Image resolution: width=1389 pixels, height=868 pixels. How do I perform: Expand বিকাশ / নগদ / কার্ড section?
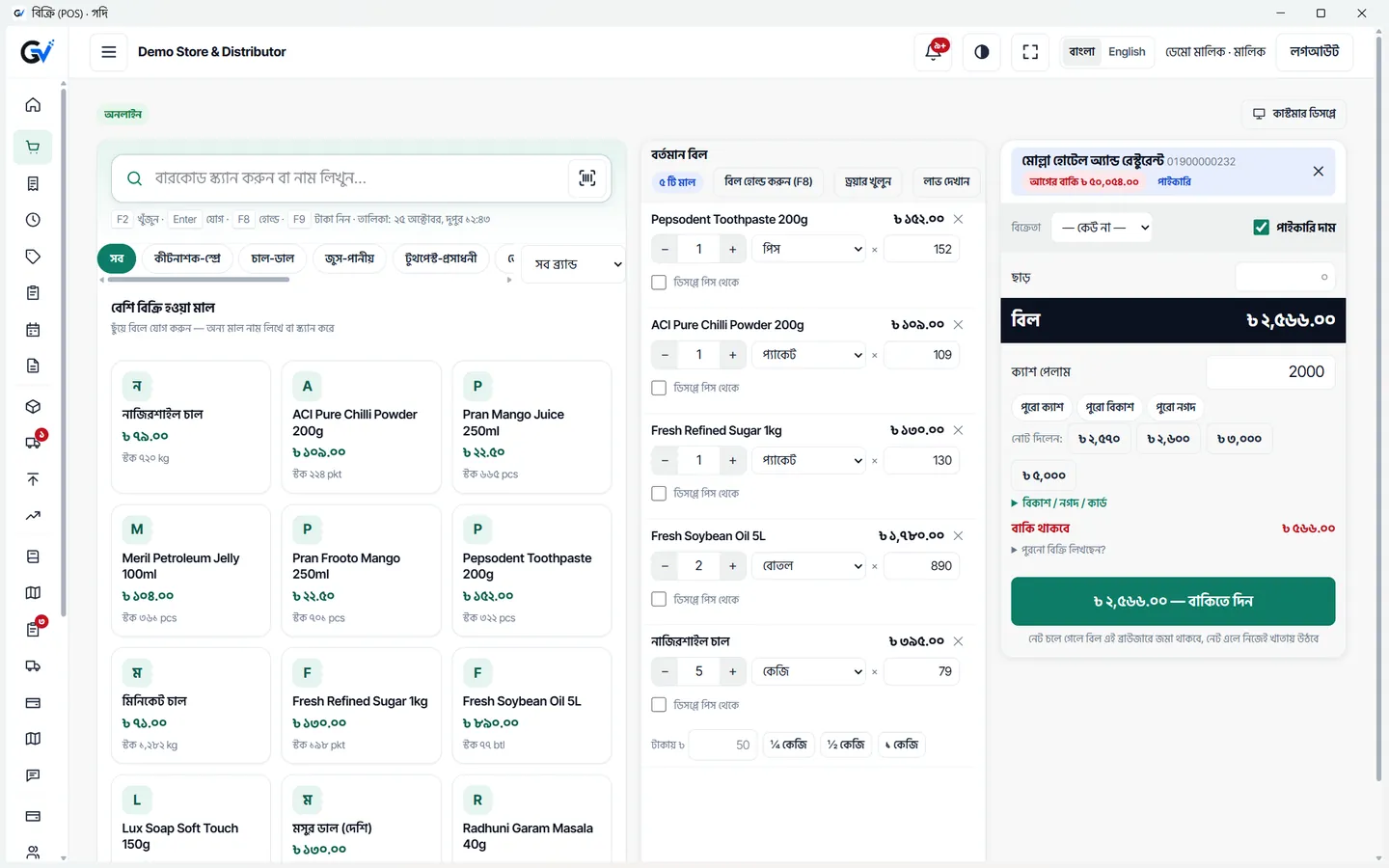(1059, 502)
